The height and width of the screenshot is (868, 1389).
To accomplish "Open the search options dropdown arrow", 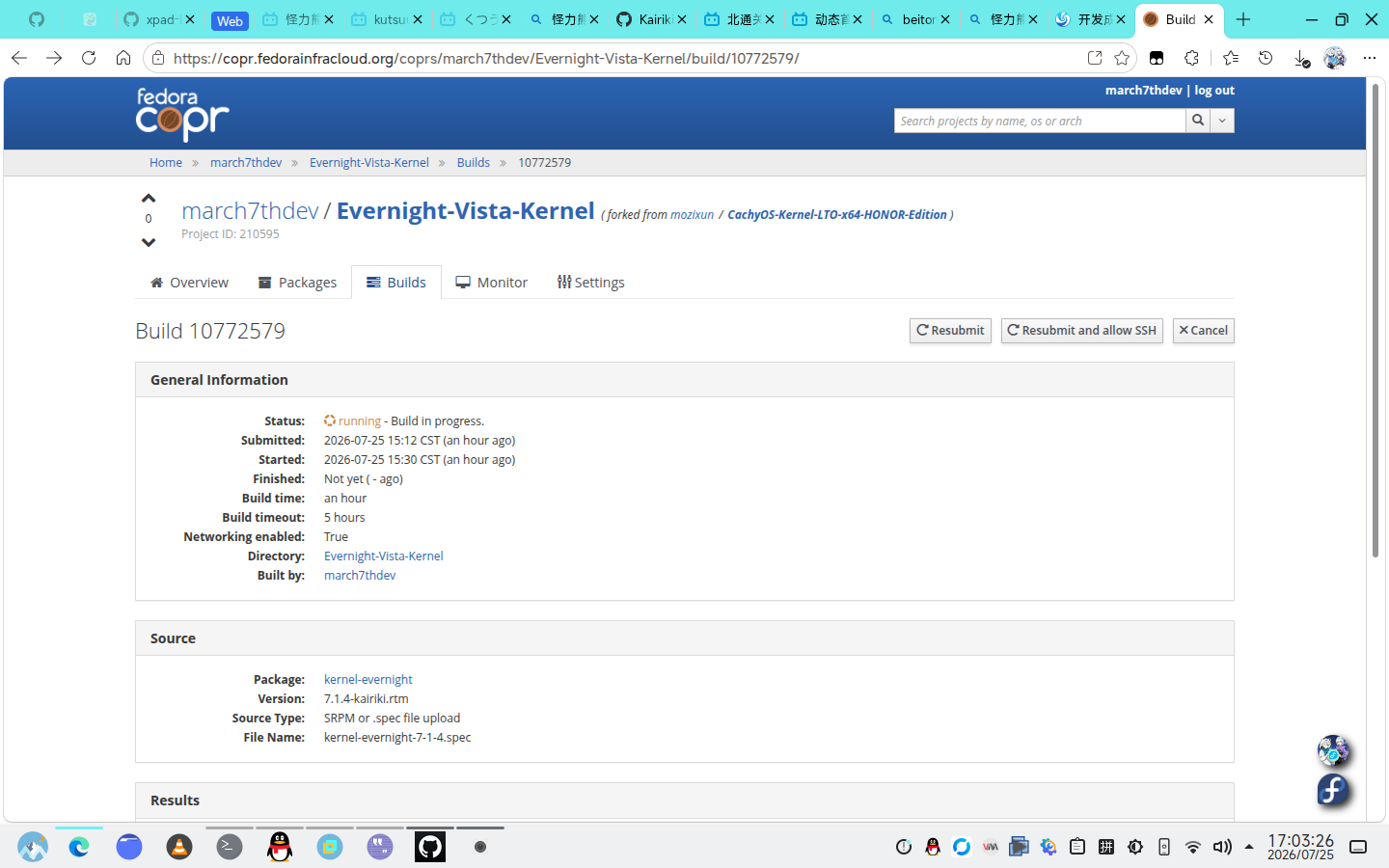I will click(1222, 121).
